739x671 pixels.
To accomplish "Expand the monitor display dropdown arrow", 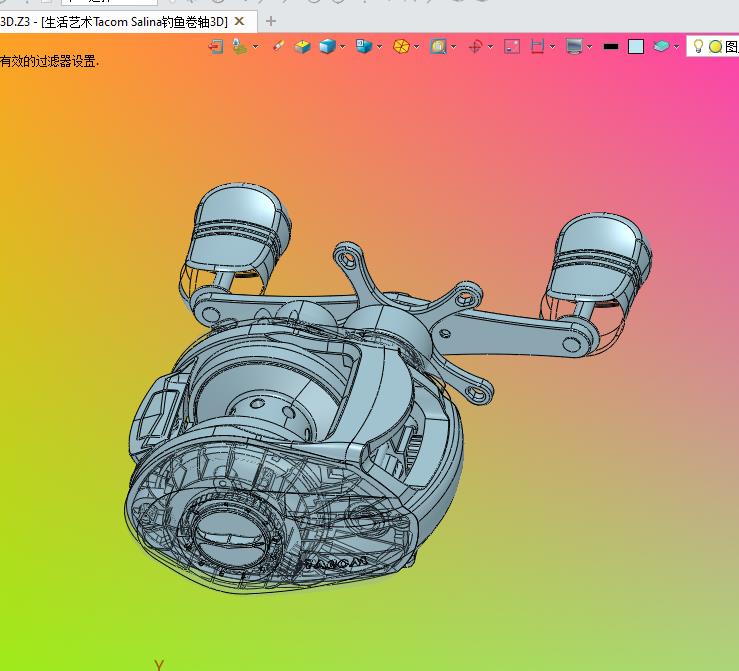I will (590, 47).
